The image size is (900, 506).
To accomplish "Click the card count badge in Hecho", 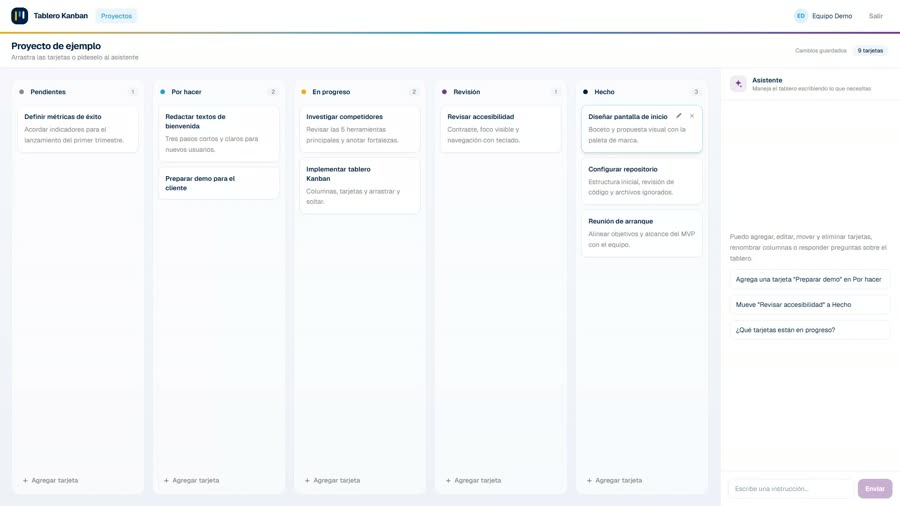I will point(696,92).
